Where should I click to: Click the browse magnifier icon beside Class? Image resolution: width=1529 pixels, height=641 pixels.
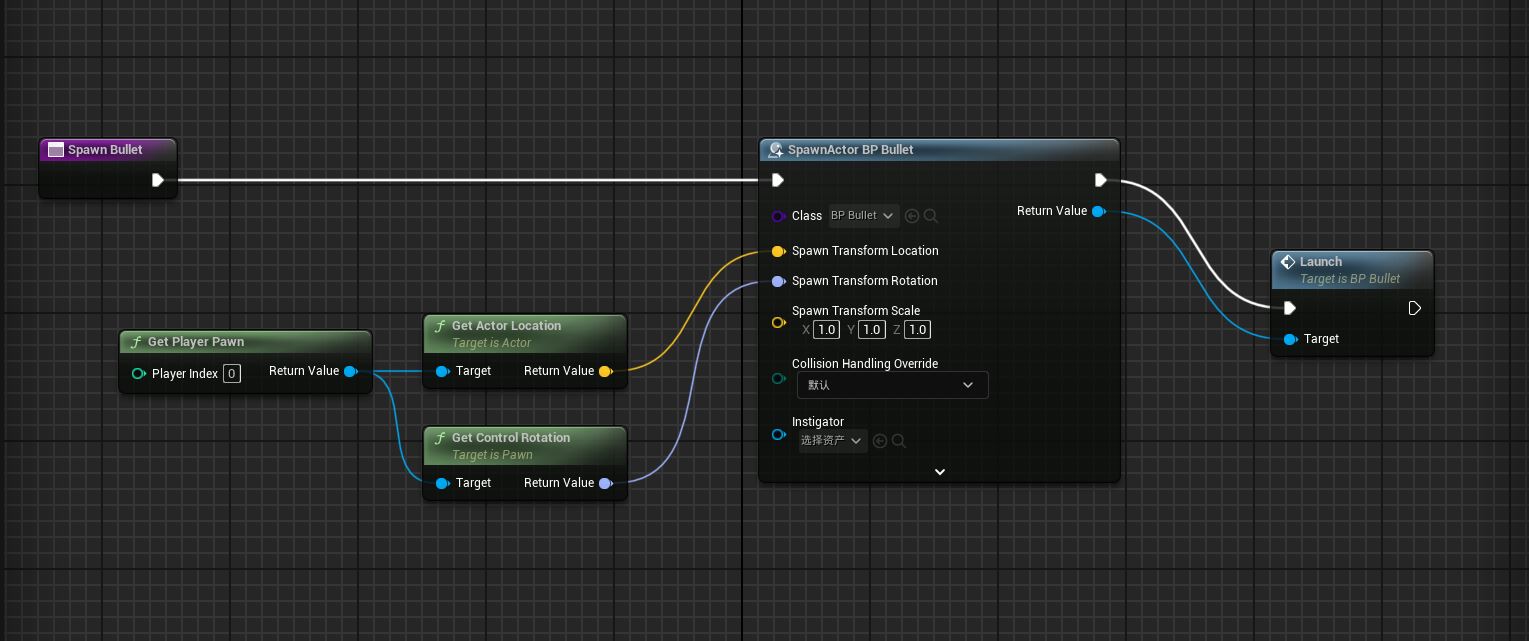[x=931, y=216]
